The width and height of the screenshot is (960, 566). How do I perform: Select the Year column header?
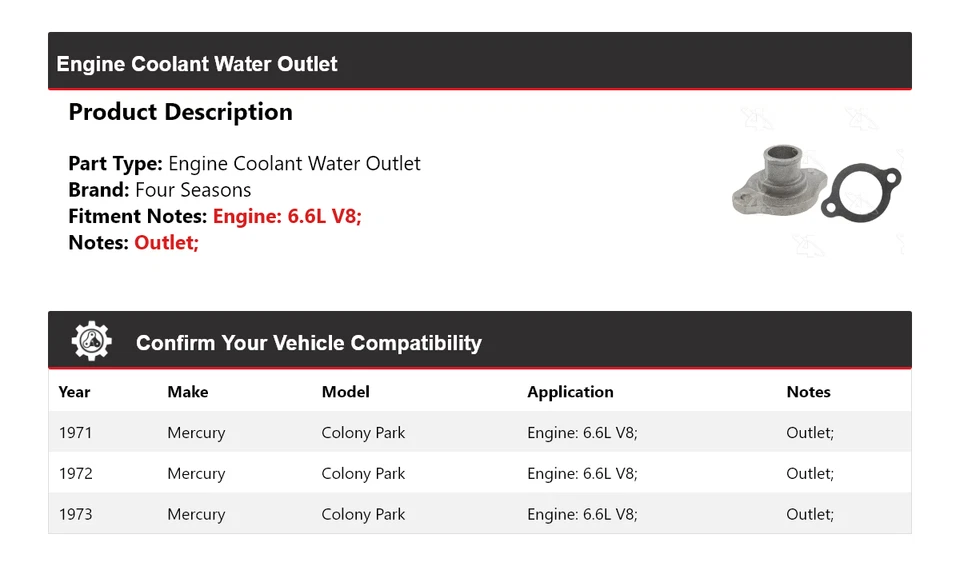74,392
